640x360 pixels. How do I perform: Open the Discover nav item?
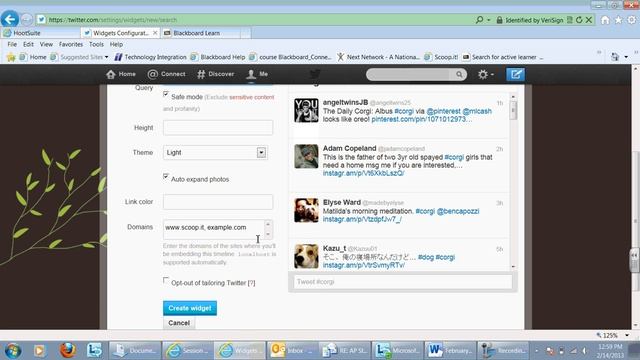pyautogui.click(x=216, y=74)
